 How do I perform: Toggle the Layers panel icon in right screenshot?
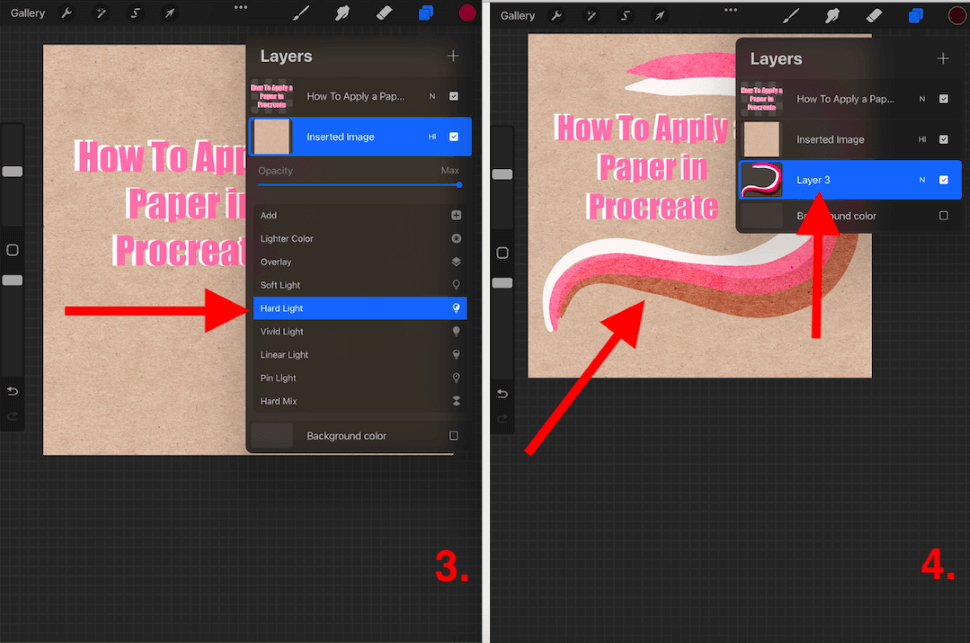tap(916, 15)
